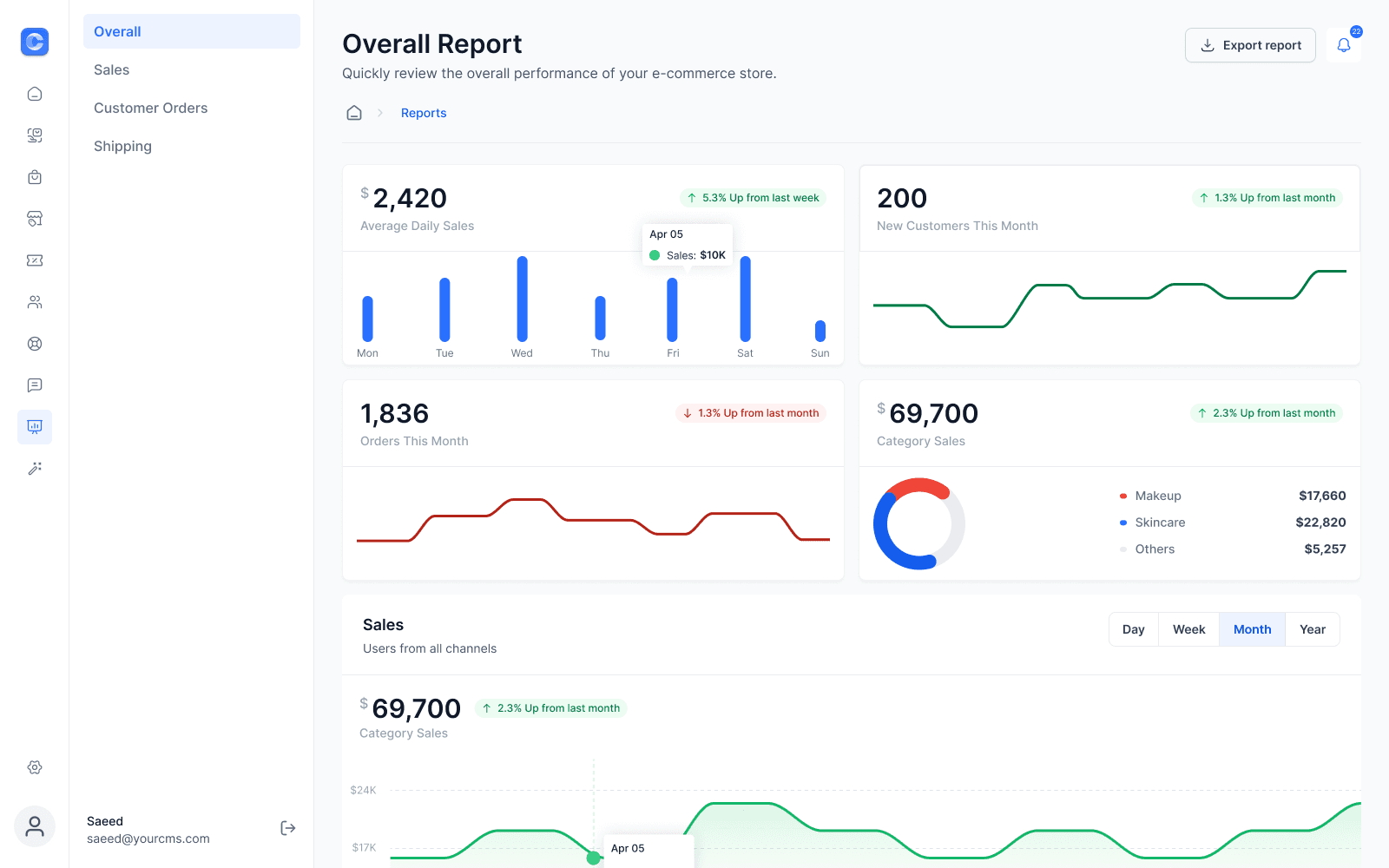Click the $5,257 Others value
The width and height of the screenshot is (1389, 868).
tap(1325, 549)
